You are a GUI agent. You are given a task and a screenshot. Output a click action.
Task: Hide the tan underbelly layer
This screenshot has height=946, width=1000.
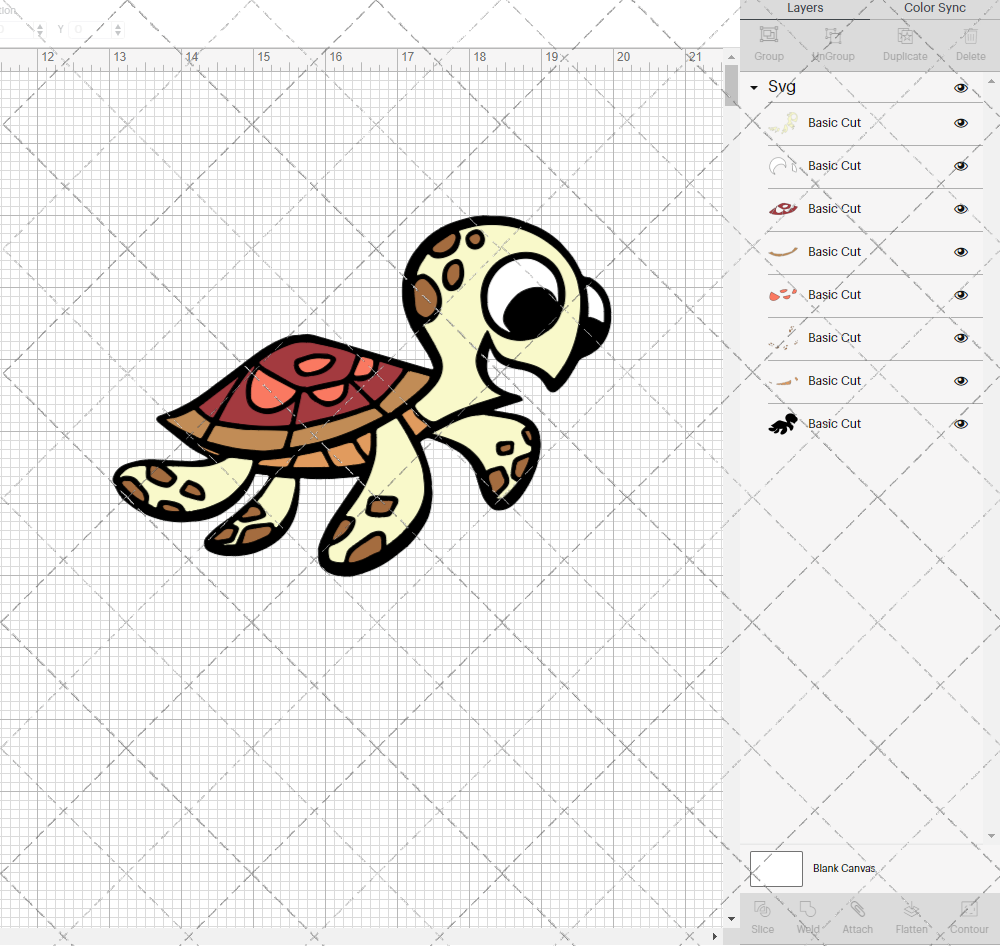click(960, 381)
